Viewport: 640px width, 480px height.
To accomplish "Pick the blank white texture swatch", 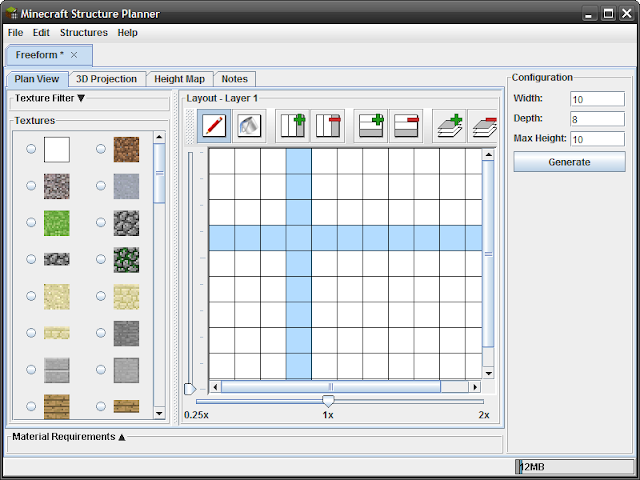I will 57,149.
